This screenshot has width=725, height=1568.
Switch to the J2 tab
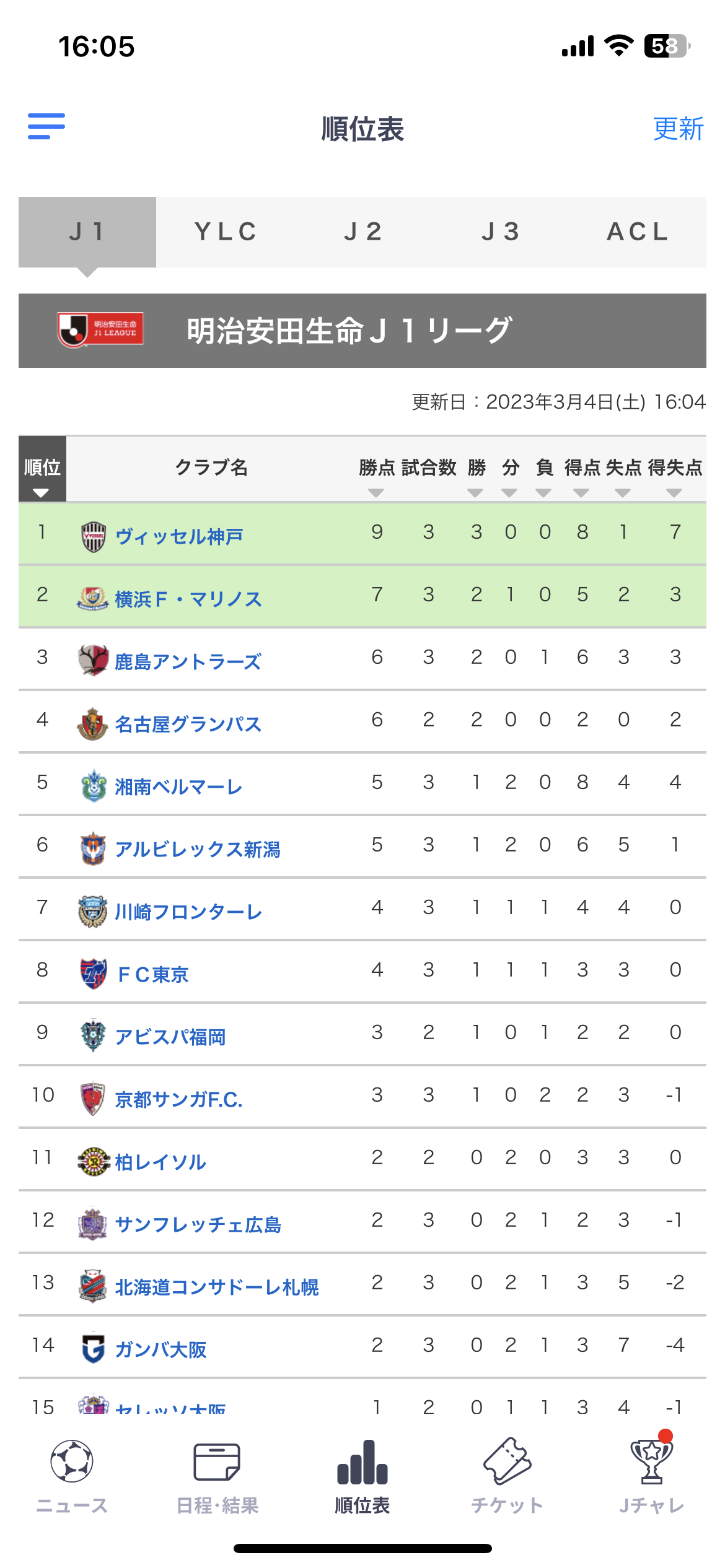pyautogui.click(x=363, y=232)
